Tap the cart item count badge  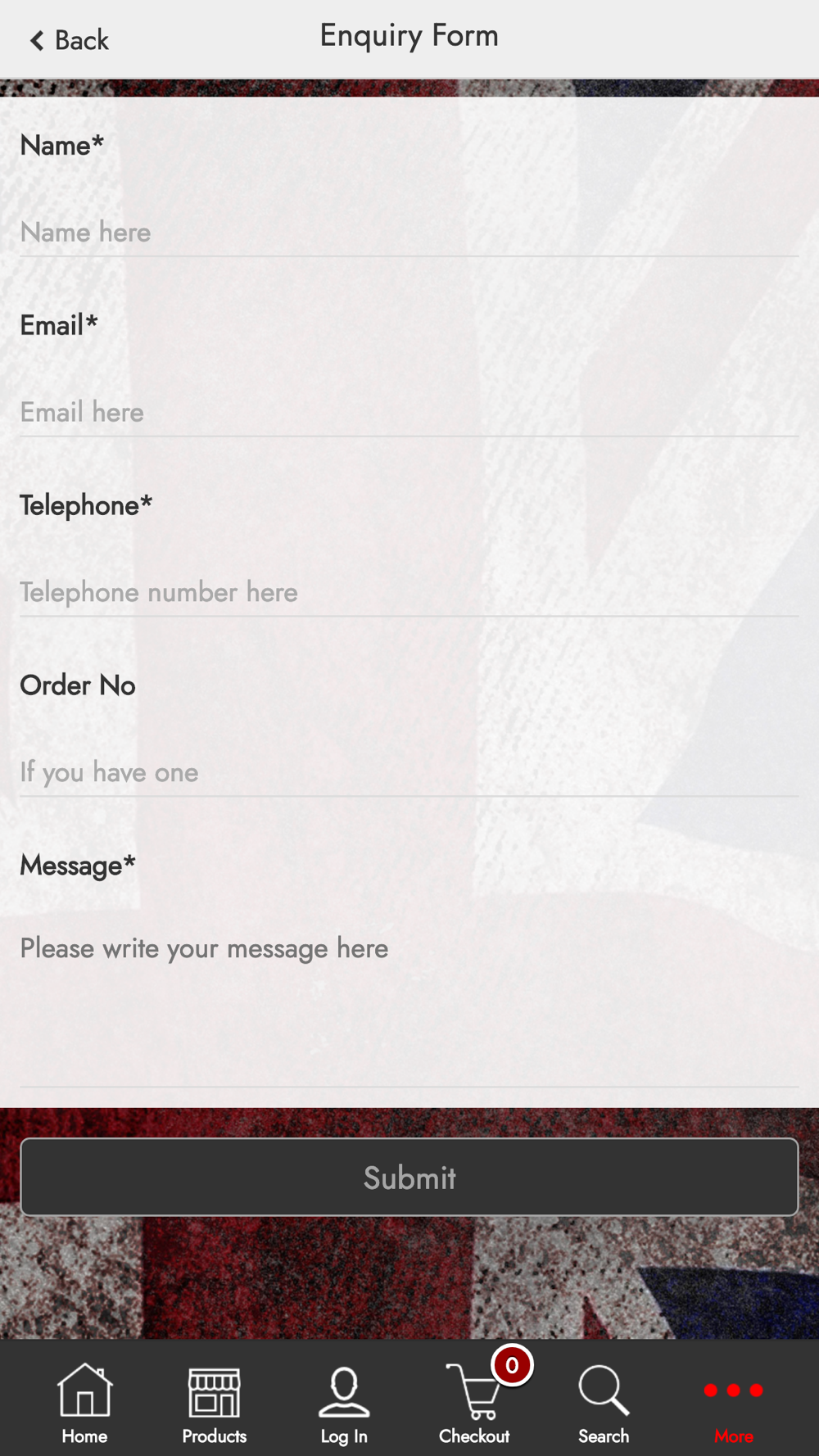click(x=512, y=1365)
